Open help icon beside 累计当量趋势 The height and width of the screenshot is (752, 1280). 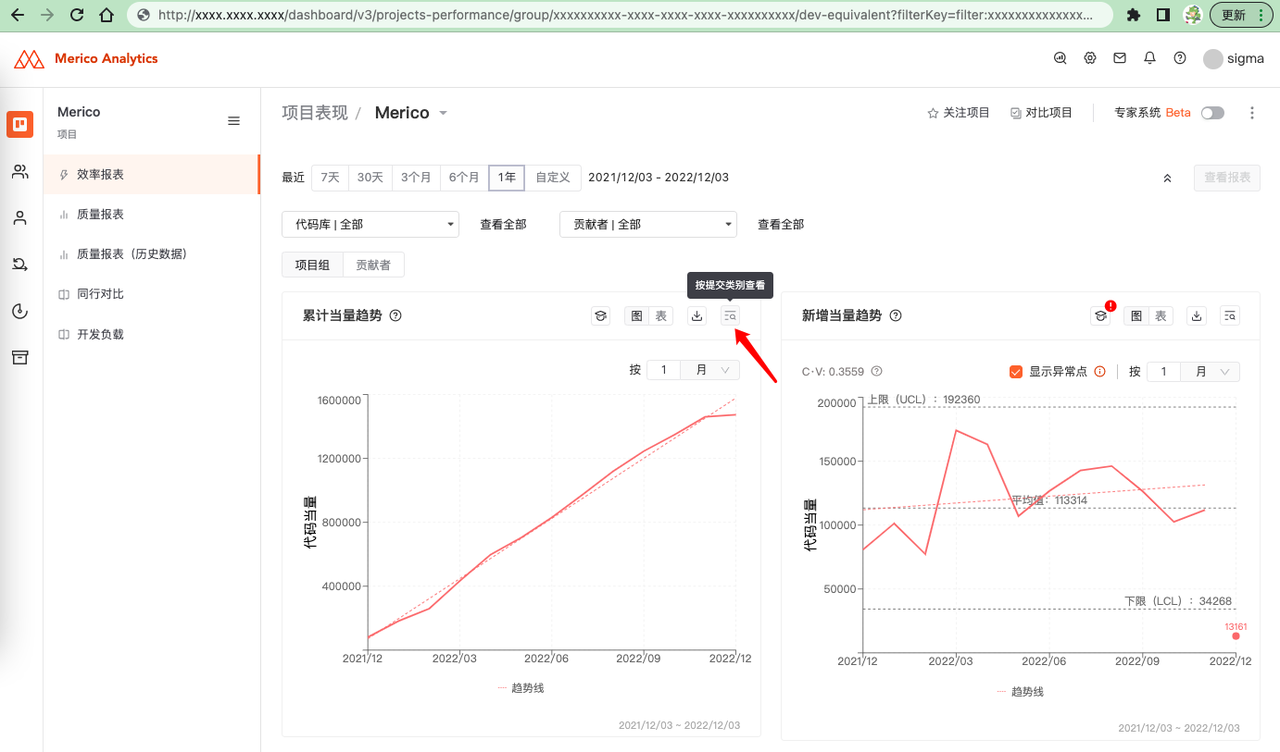396,315
